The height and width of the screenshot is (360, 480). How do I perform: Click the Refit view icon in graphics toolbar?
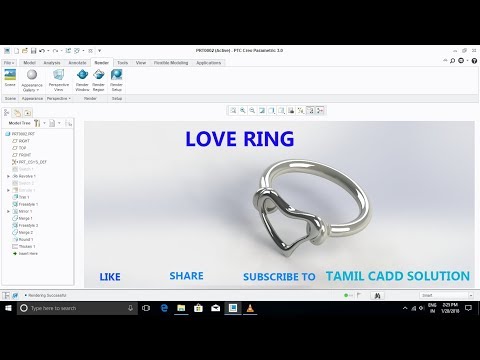pyautogui.click(x=233, y=110)
